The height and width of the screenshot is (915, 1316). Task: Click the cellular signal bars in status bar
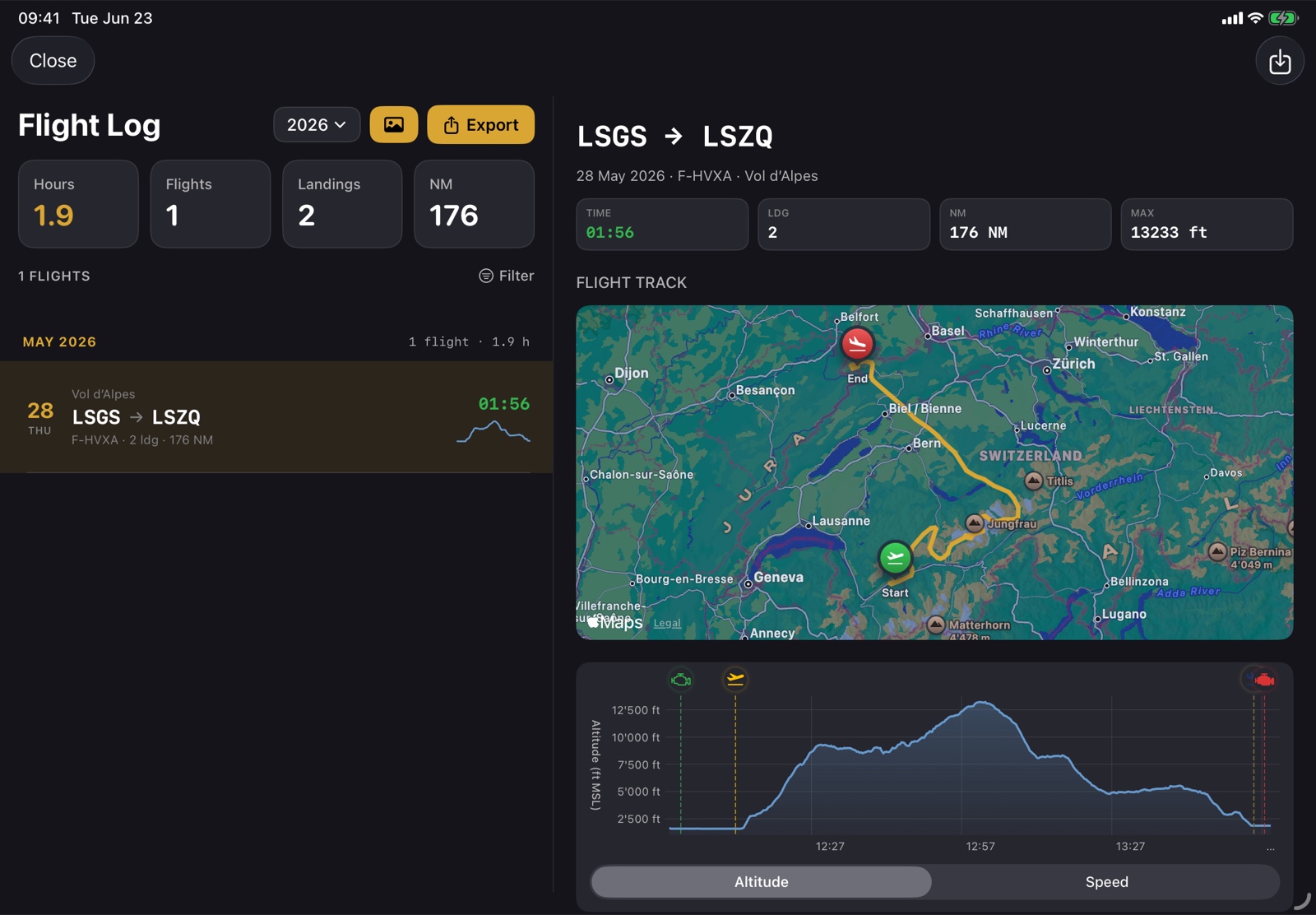[1232, 18]
